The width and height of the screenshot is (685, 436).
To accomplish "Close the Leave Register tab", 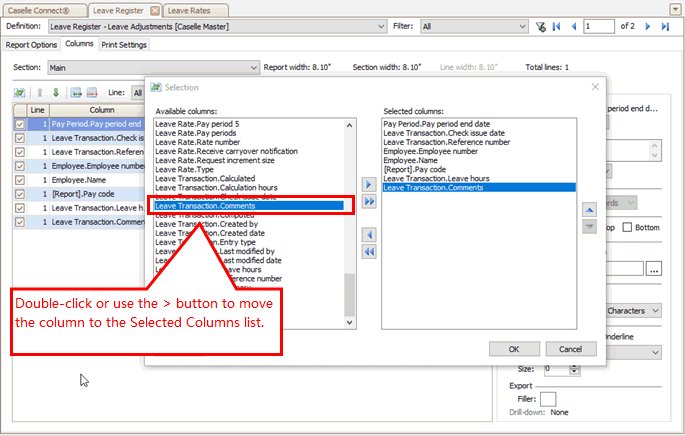I will [155, 9].
